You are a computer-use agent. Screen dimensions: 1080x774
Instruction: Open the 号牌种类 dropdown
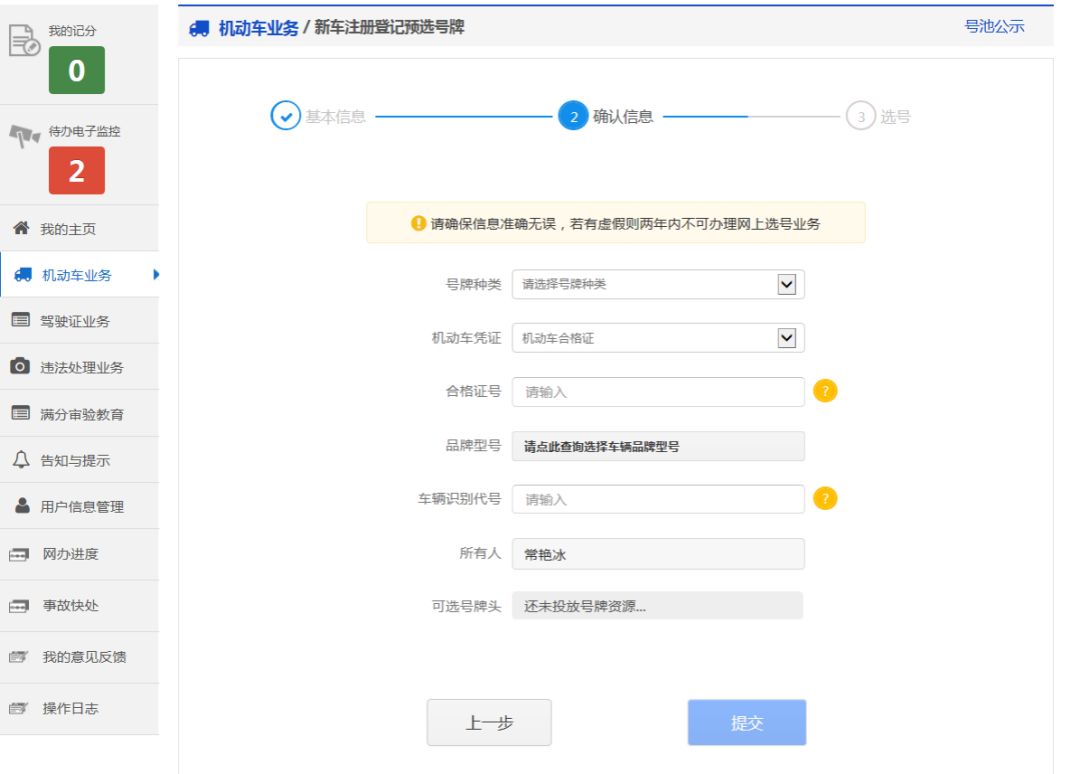point(788,285)
